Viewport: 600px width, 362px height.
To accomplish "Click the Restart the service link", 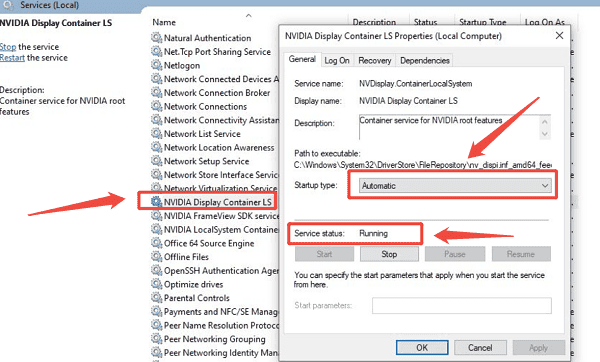I will 12,58.
